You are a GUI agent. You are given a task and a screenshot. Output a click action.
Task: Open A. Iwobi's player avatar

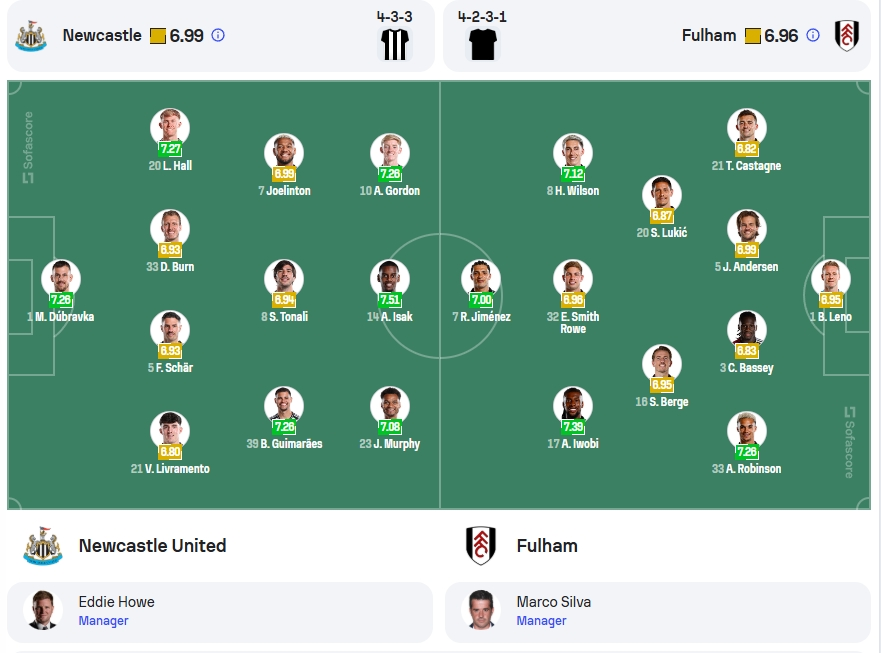(573, 406)
